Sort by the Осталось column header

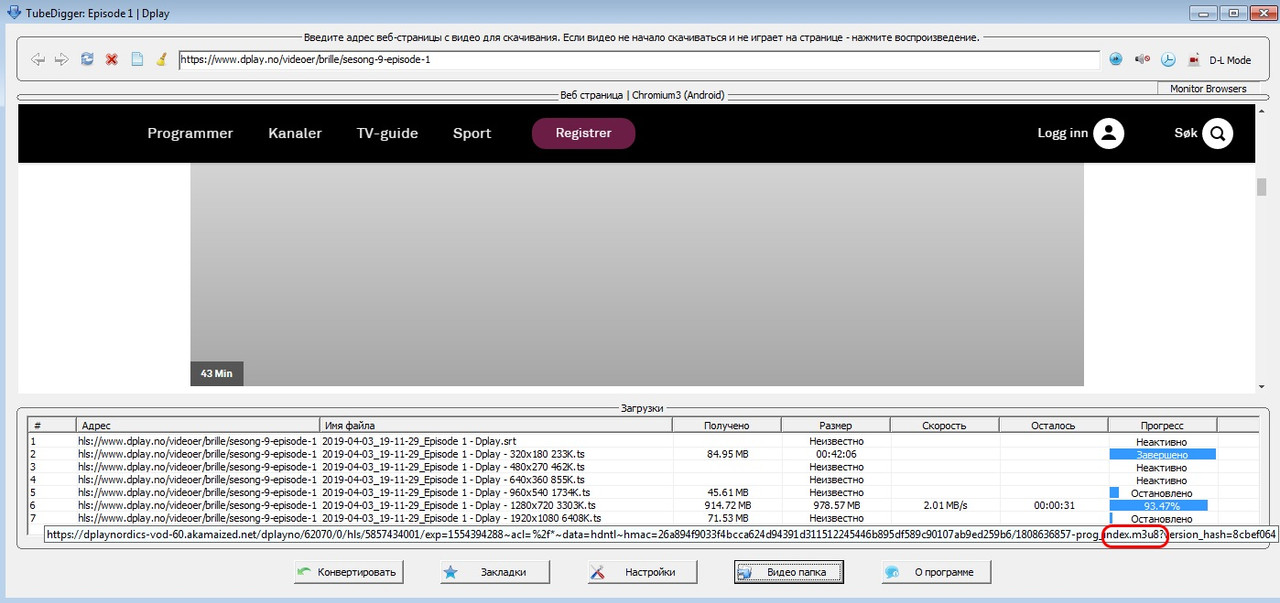pyautogui.click(x=1053, y=425)
